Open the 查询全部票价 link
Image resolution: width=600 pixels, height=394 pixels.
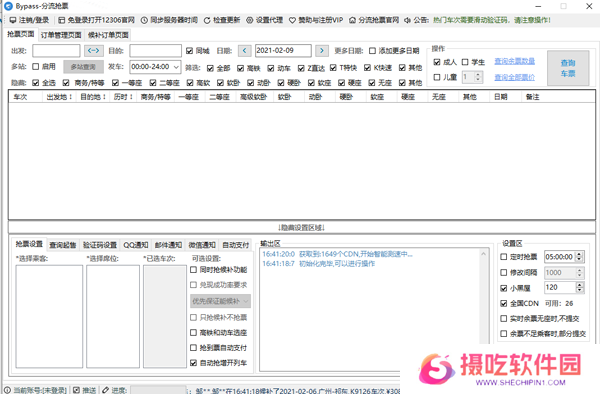click(514, 77)
